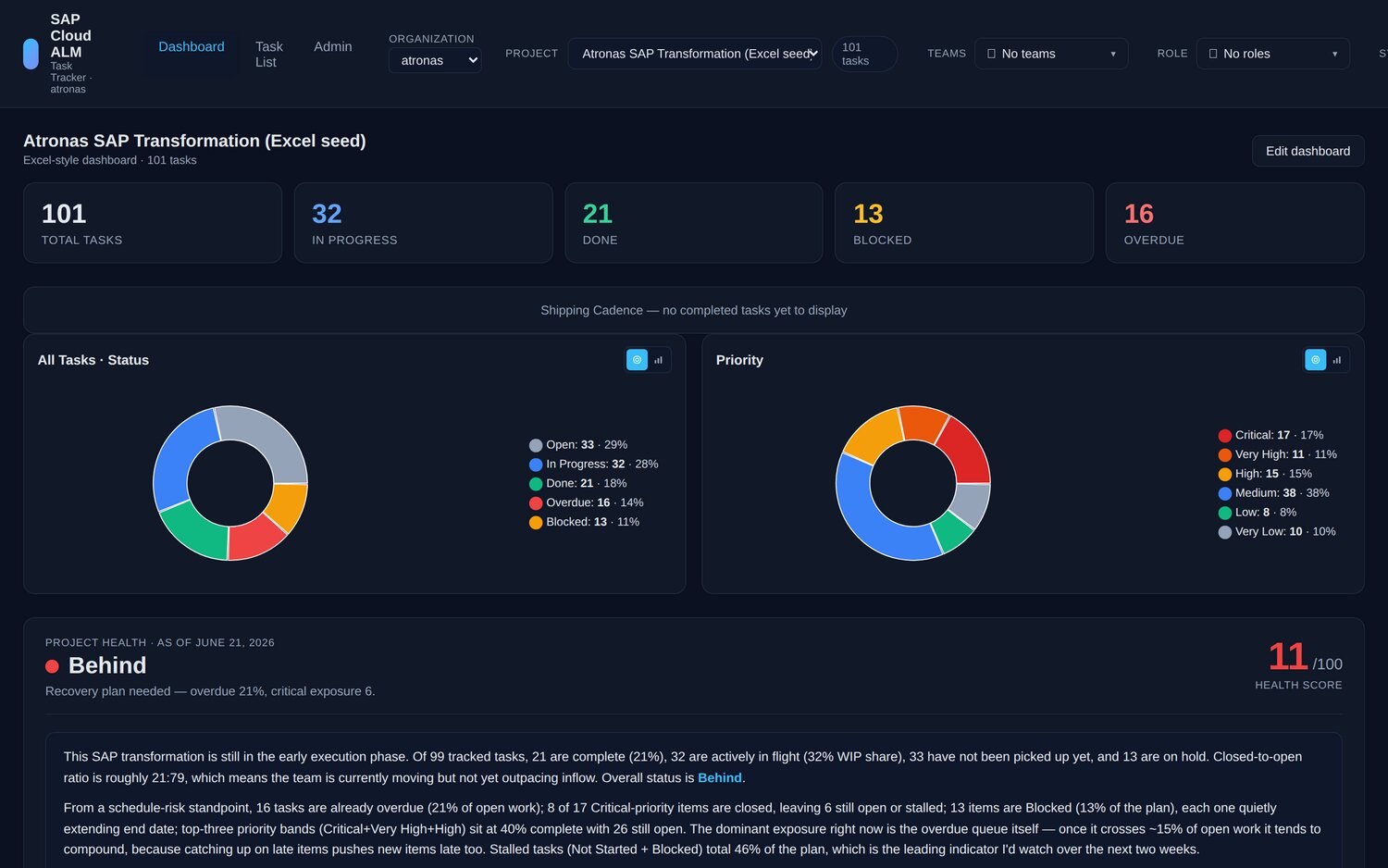Click the Overdue: 16 legend entry

coord(587,503)
